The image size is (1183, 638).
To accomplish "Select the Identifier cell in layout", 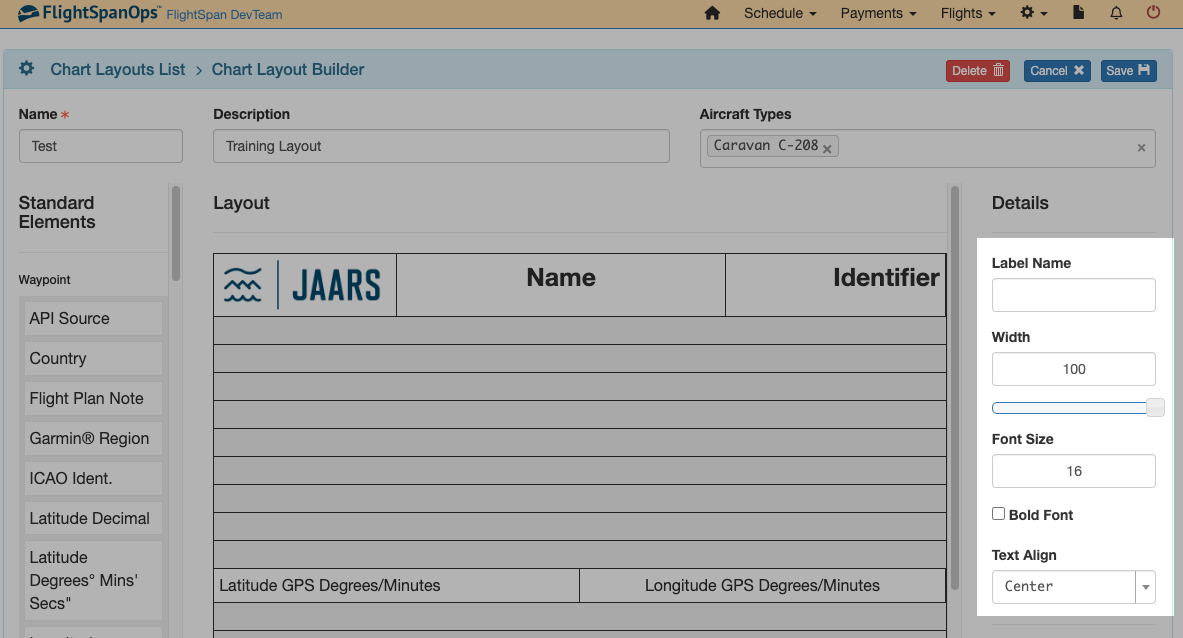I will (x=835, y=285).
